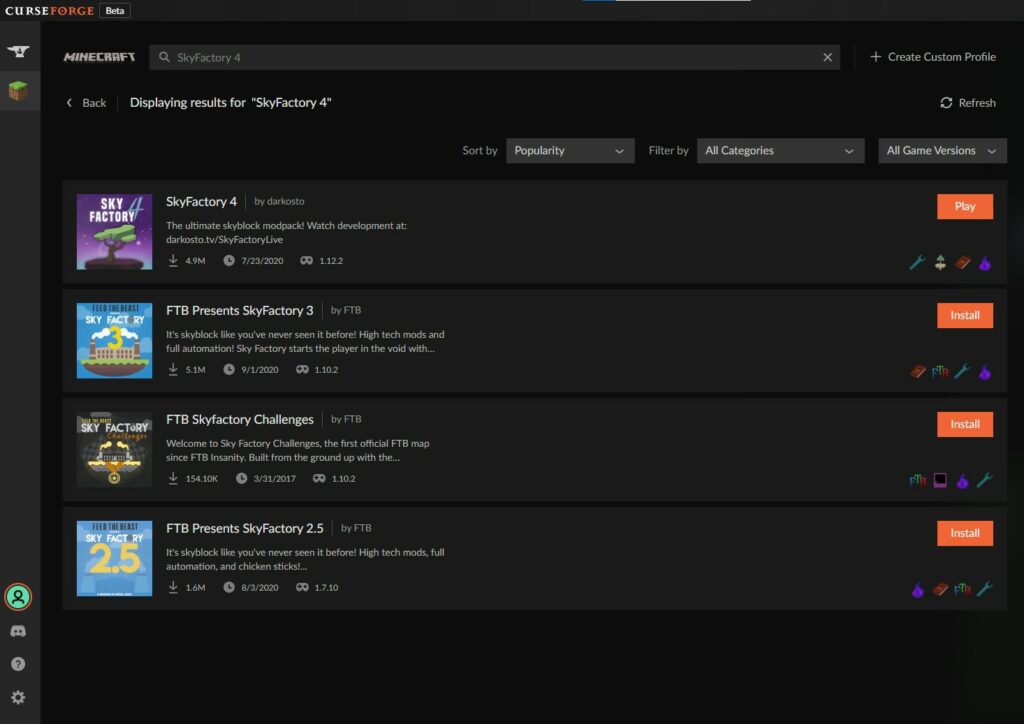Click the 7/23/2020 update date

263,260
